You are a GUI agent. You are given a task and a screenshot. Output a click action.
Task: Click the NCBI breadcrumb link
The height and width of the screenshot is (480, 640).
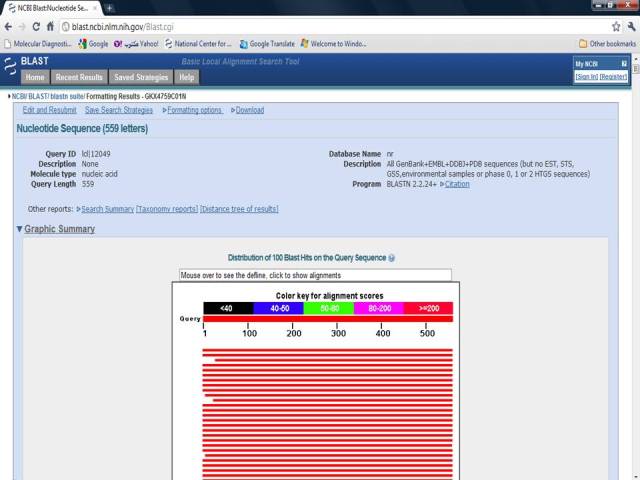(18, 96)
